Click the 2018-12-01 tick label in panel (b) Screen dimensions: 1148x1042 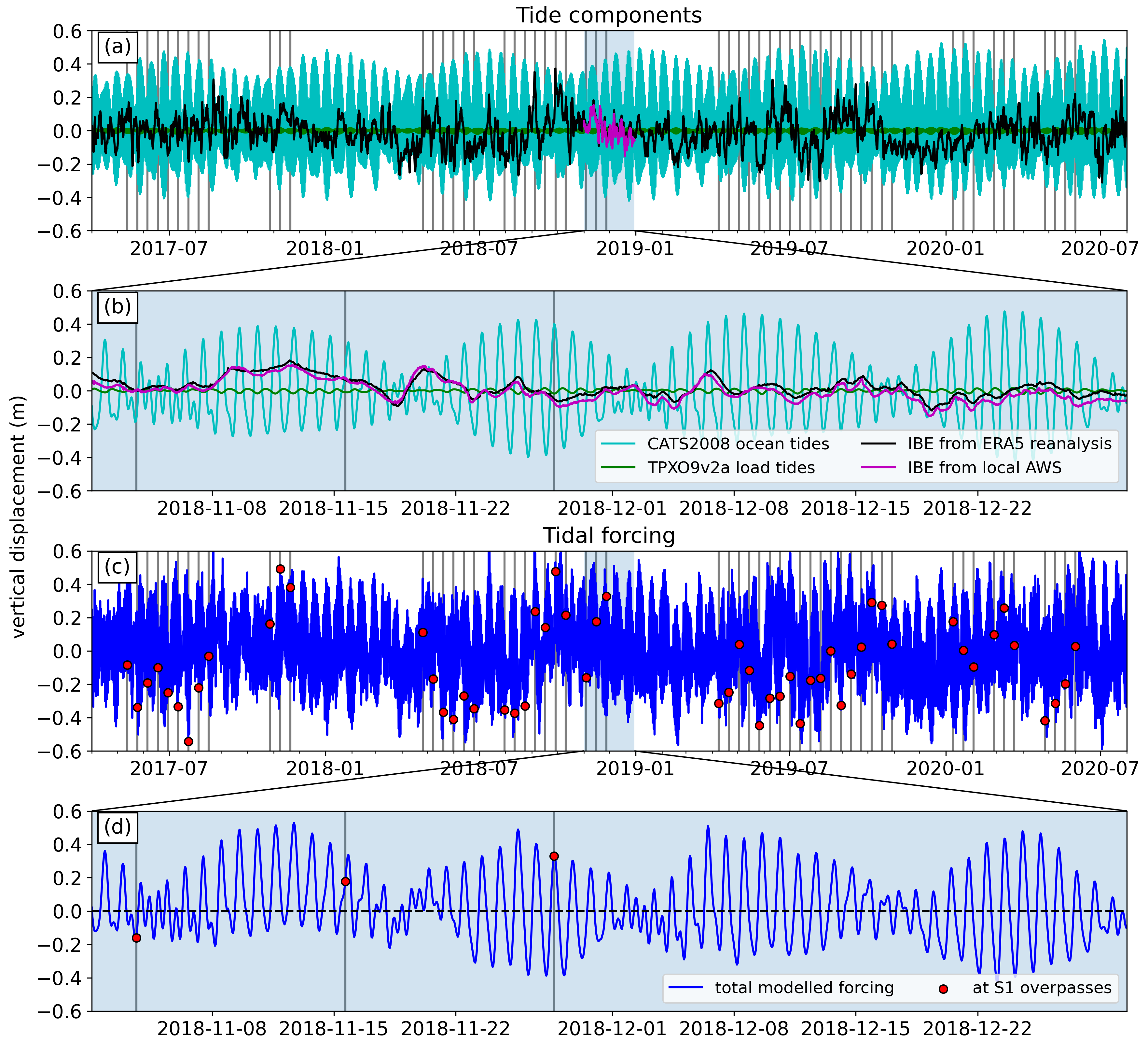click(612, 508)
